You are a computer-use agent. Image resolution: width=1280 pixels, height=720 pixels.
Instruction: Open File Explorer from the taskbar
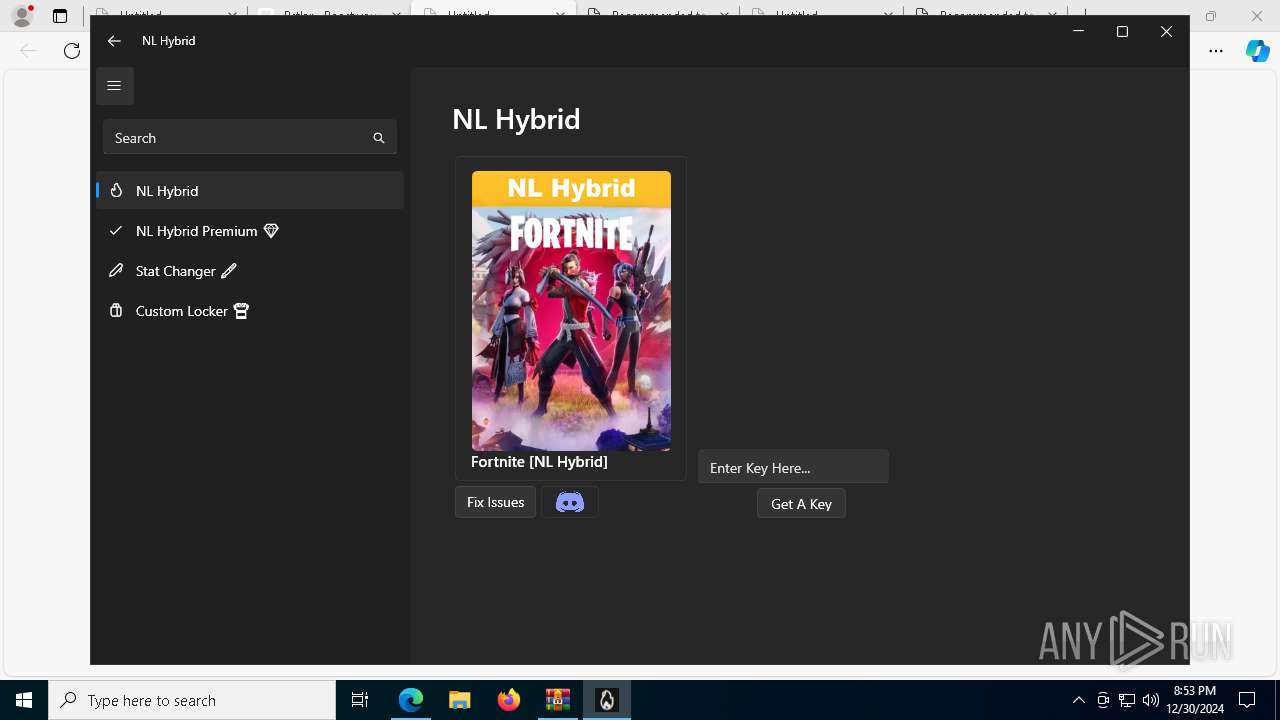coord(460,700)
